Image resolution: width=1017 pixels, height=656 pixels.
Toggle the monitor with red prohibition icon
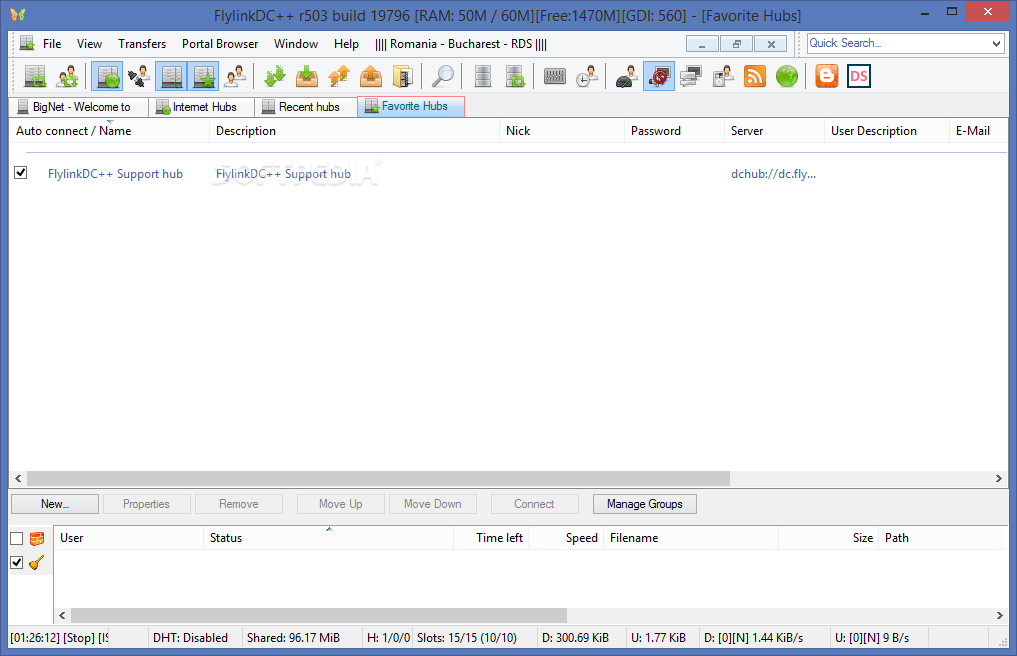tap(659, 77)
